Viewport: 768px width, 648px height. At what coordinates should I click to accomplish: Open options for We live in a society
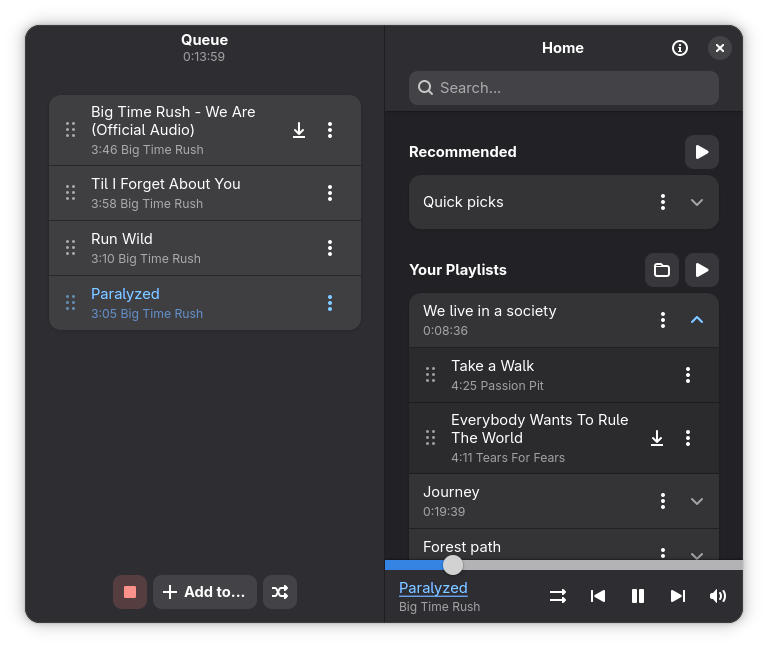click(x=663, y=320)
